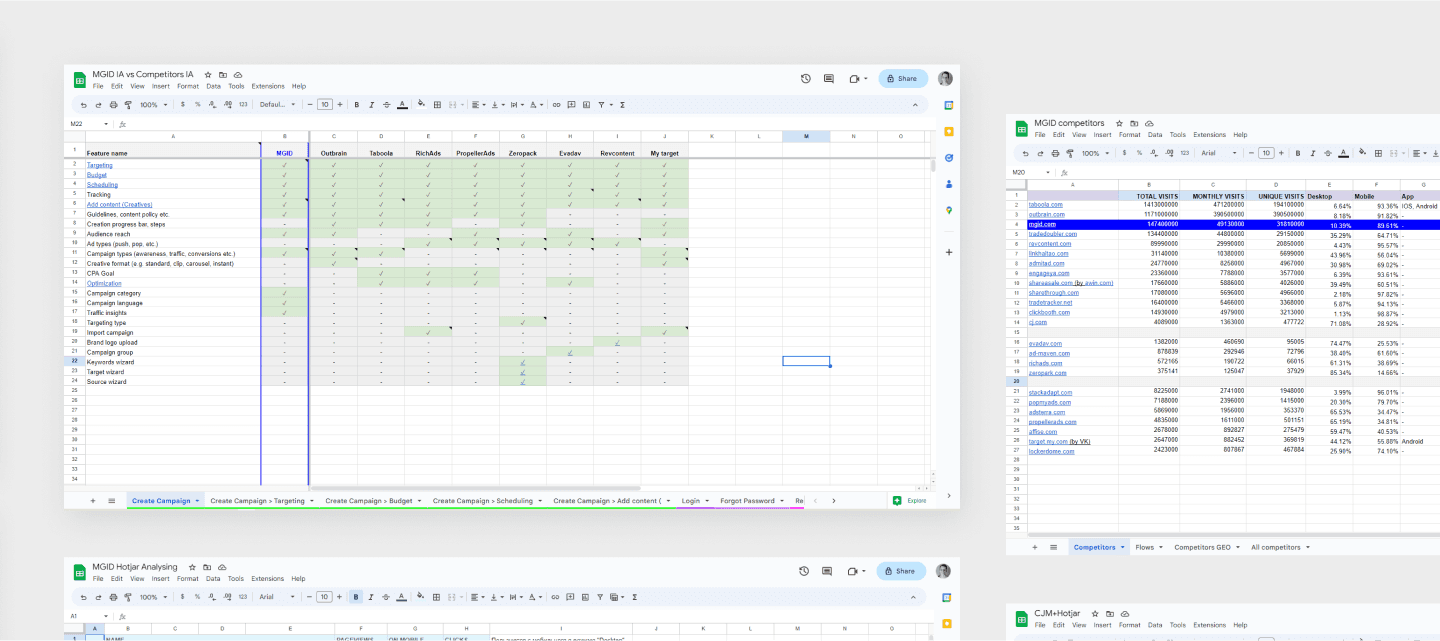Open Contacts in side panel
This screenshot has width=1440, height=641.
(948, 184)
